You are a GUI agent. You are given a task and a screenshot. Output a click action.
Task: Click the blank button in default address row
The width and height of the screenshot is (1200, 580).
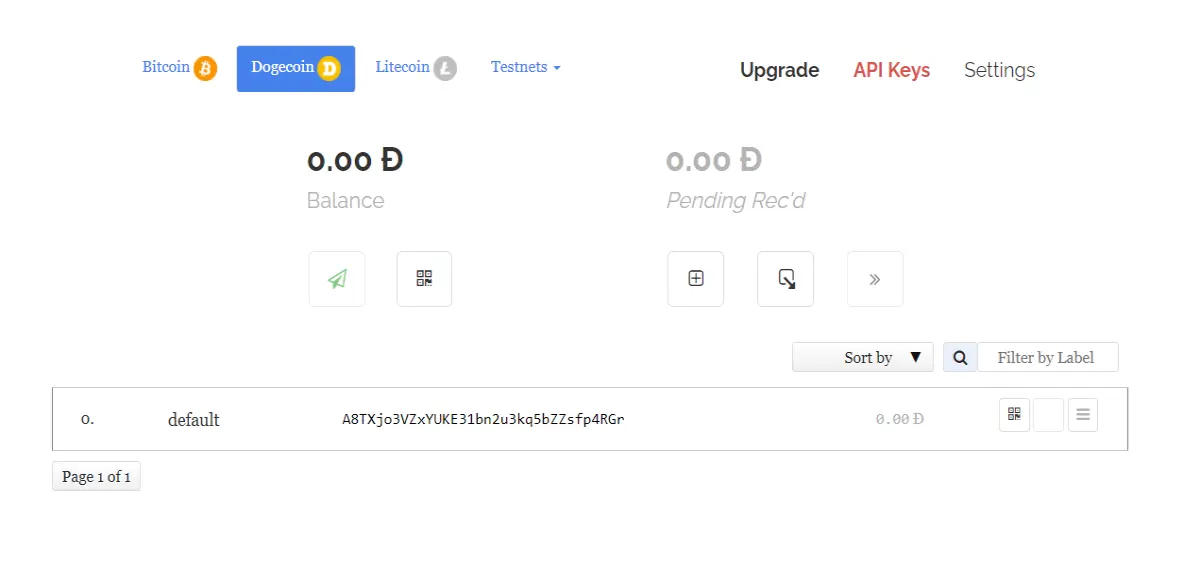[x=1048, y=415]
